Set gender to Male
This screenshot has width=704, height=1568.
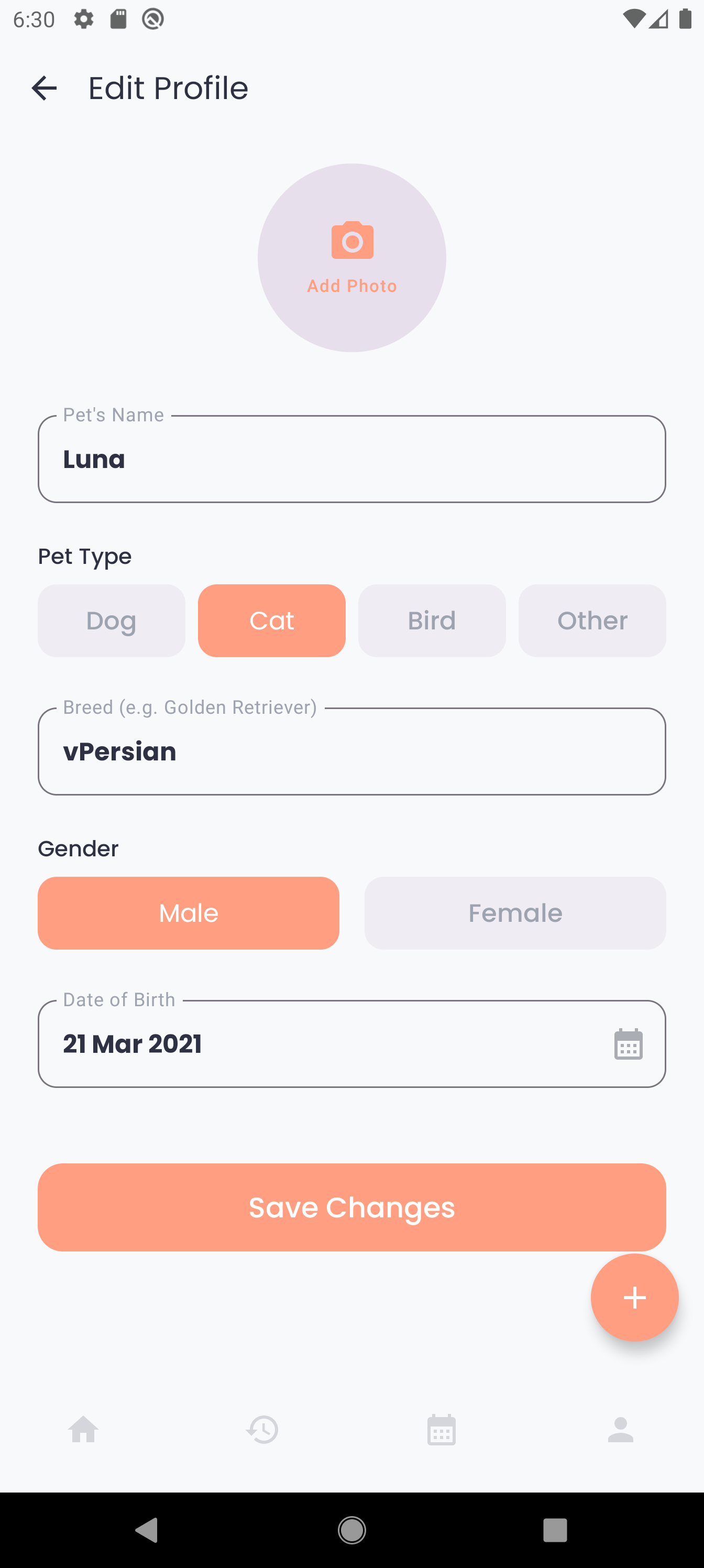click(189, 912)
